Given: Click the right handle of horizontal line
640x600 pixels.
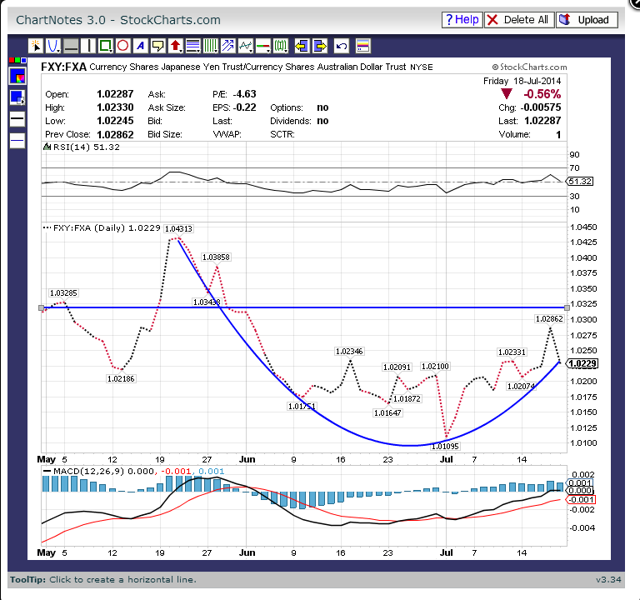Looking at the screenshot, I should pos(567,308).
